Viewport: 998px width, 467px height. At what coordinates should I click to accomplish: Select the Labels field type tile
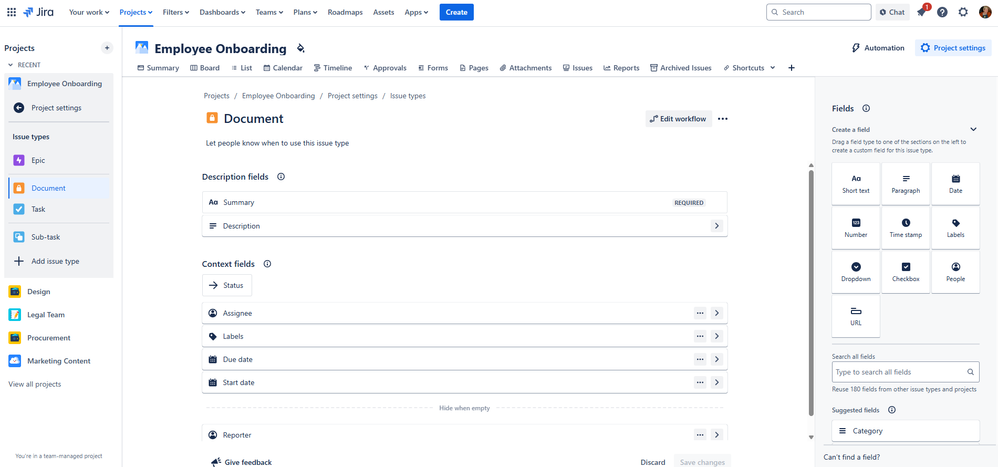coord(955,228)
